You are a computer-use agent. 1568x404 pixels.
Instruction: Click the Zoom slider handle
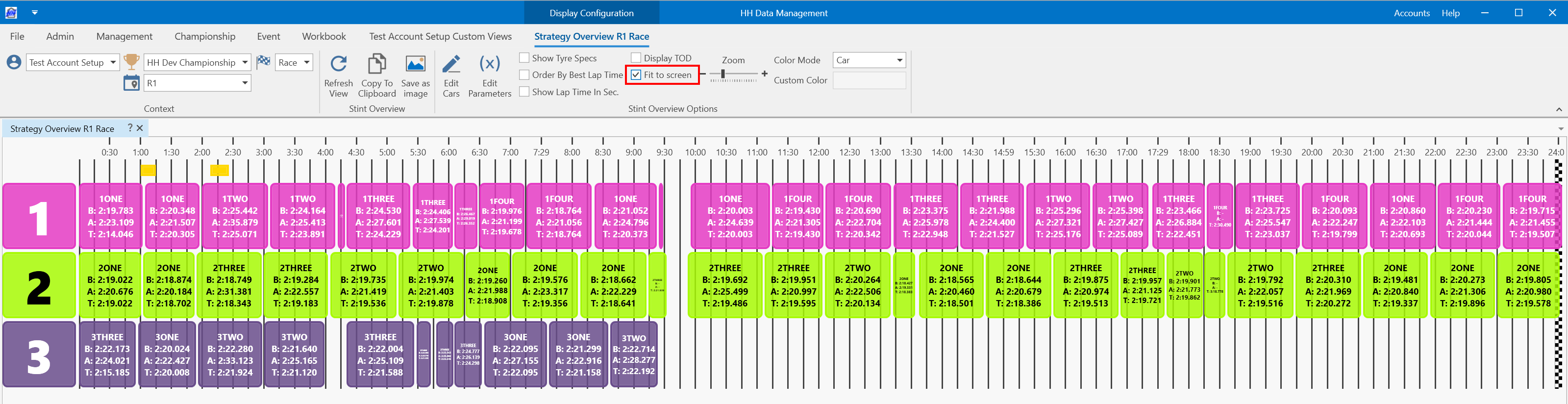pyautogui.click(x=722, y=74)
